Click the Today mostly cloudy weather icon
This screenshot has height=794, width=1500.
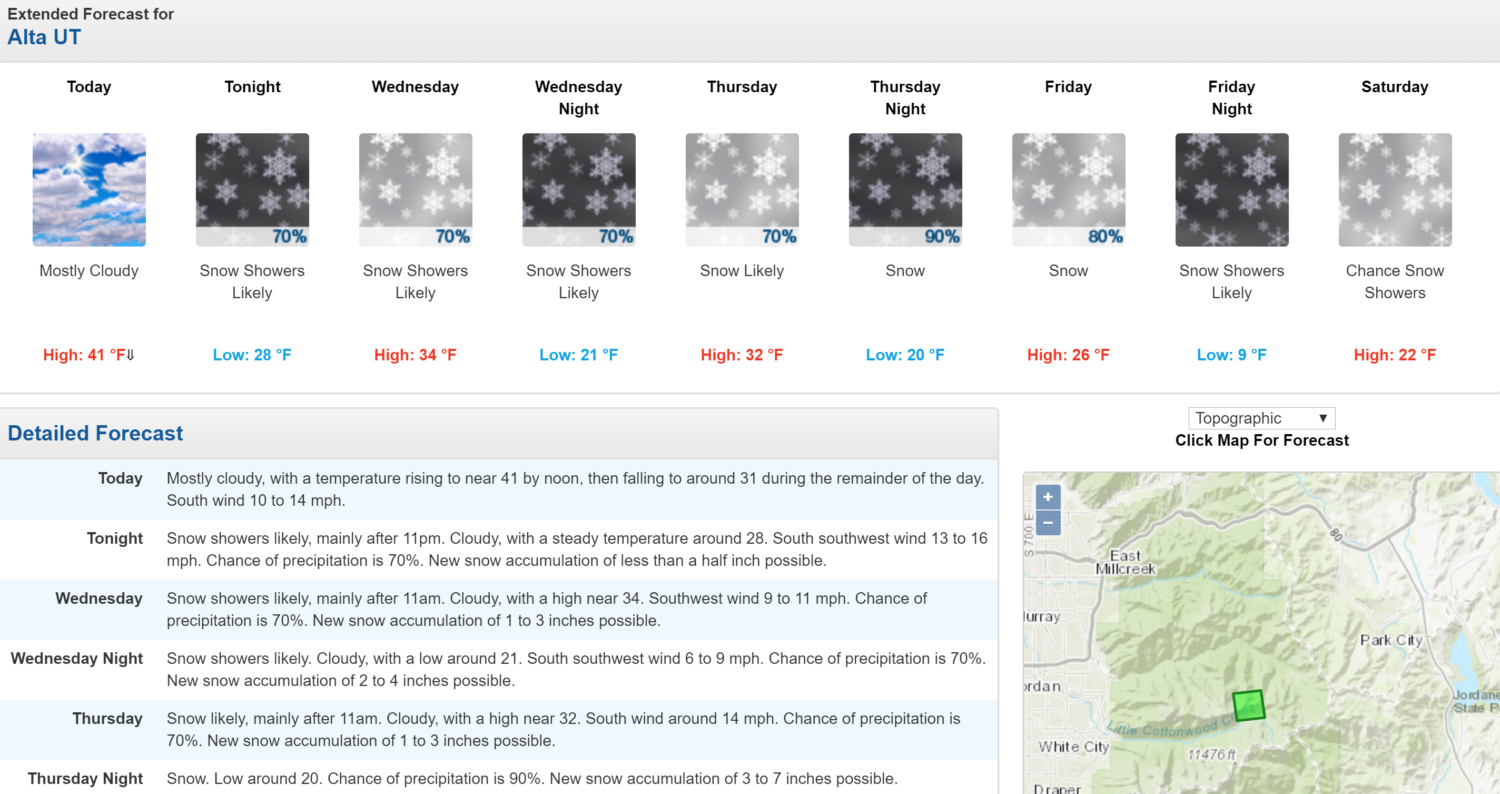tap(89, 190)
